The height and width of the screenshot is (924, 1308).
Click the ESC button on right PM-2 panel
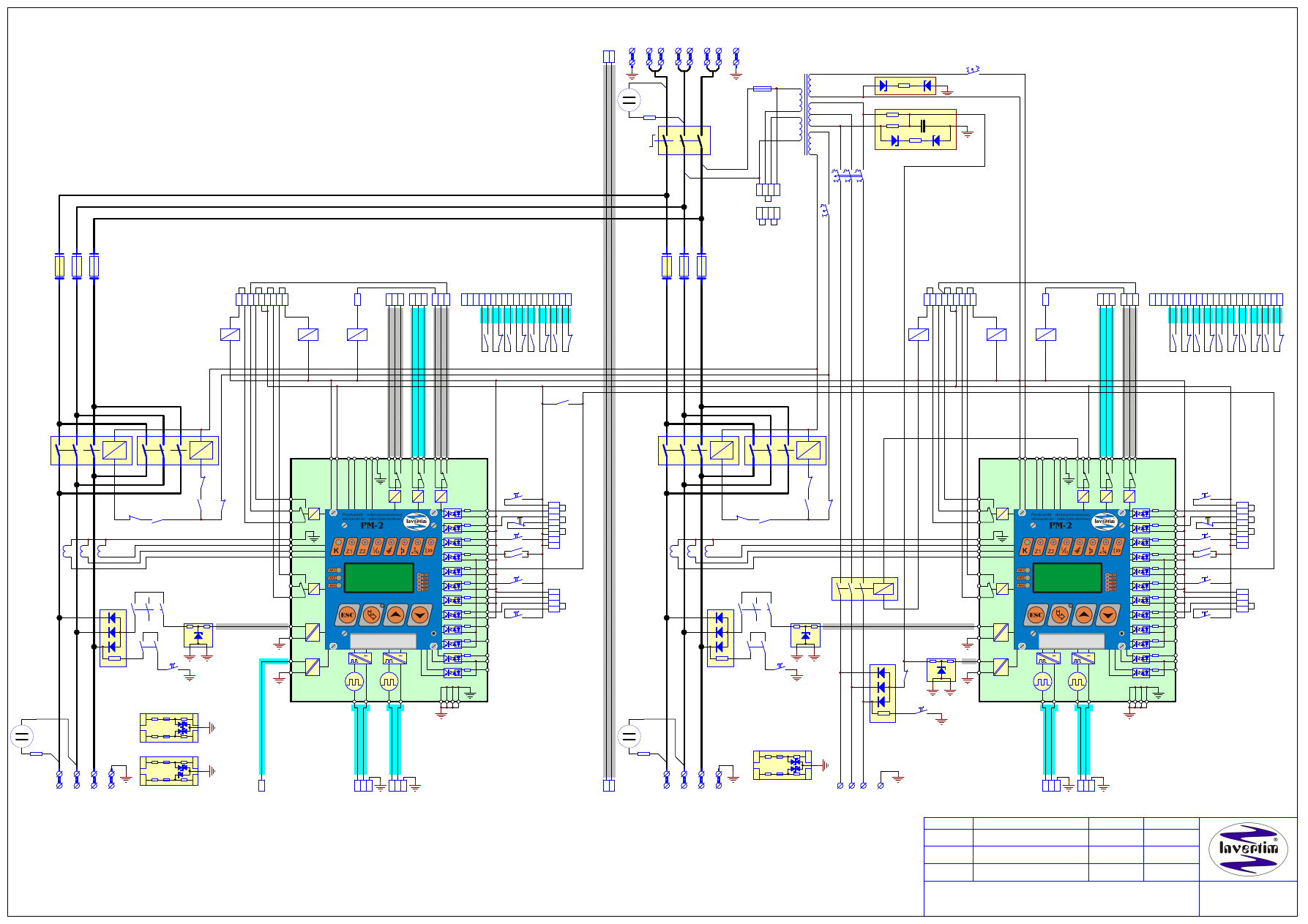tap(1035, 615)
